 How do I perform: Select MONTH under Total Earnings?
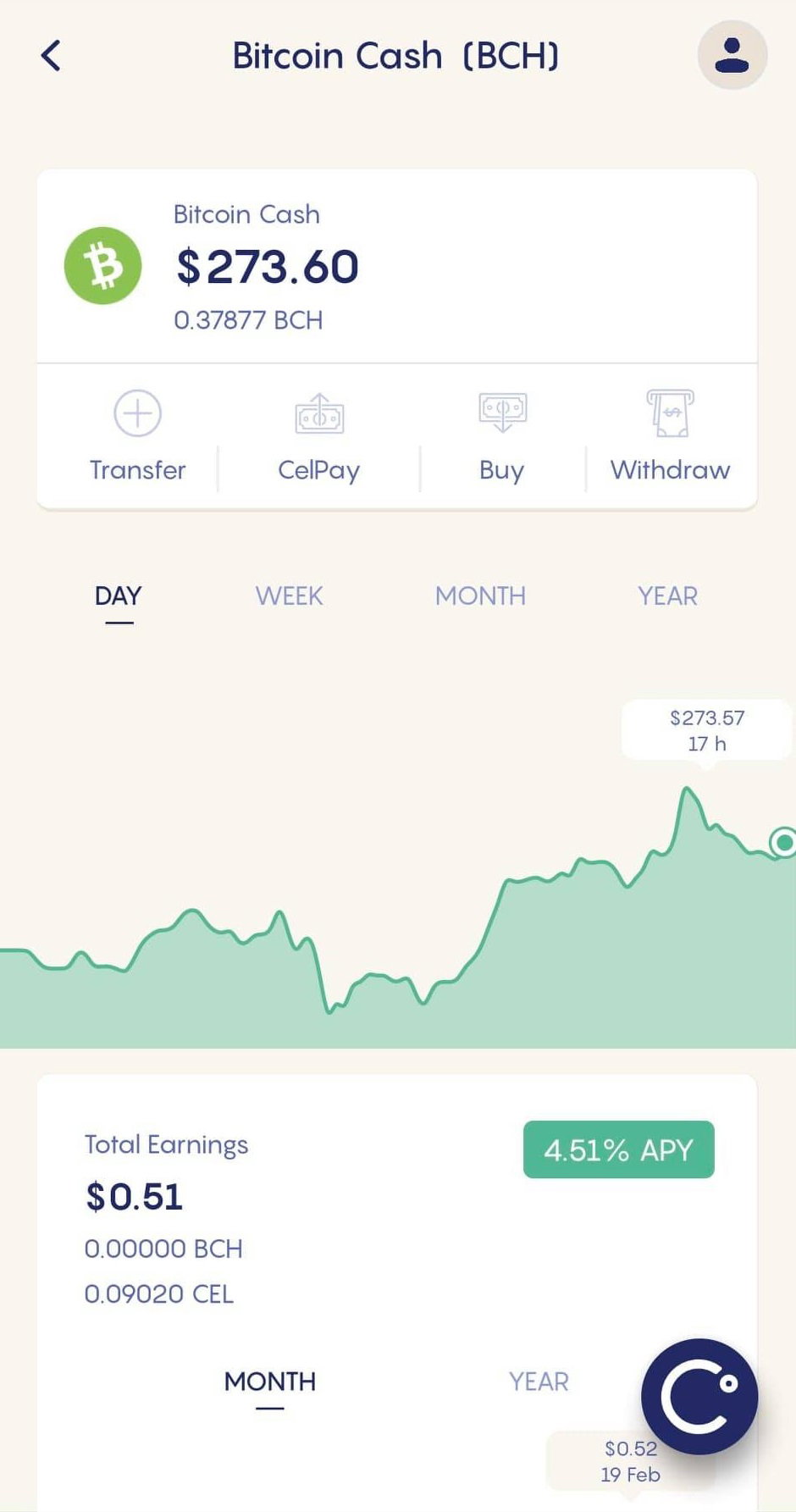click(270, 1382)
